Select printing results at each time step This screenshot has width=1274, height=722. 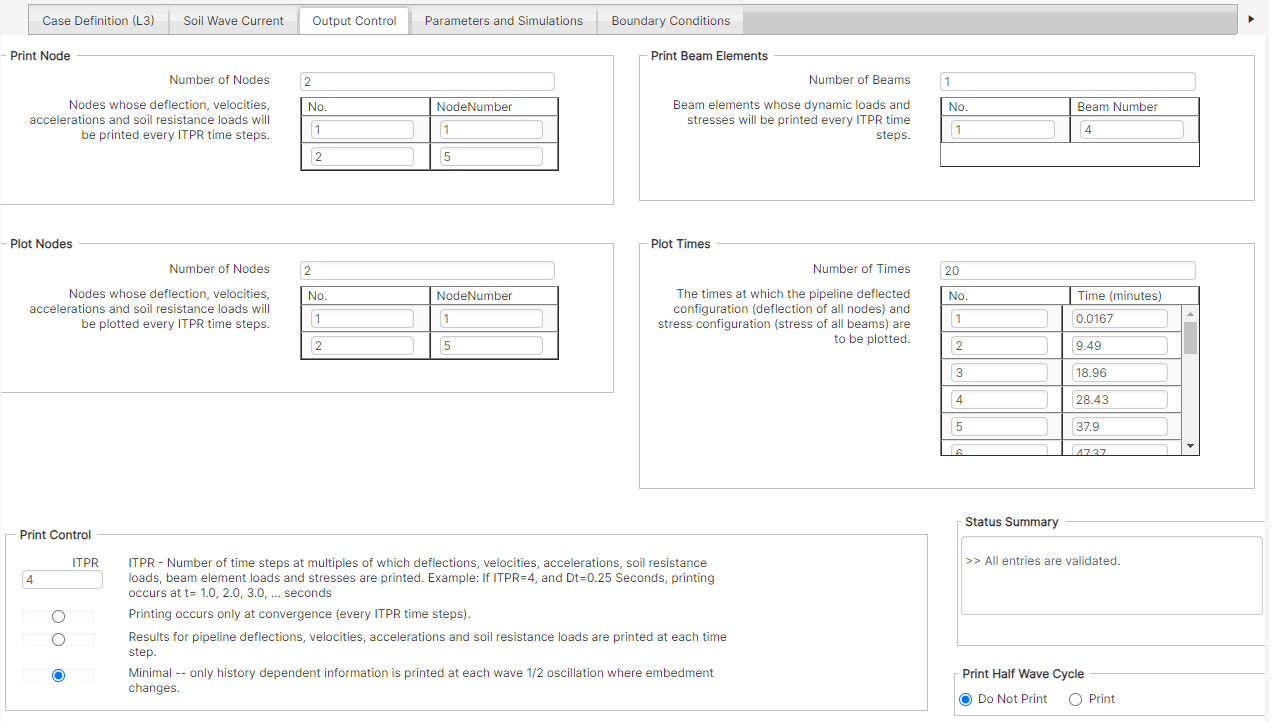(57, 639)
